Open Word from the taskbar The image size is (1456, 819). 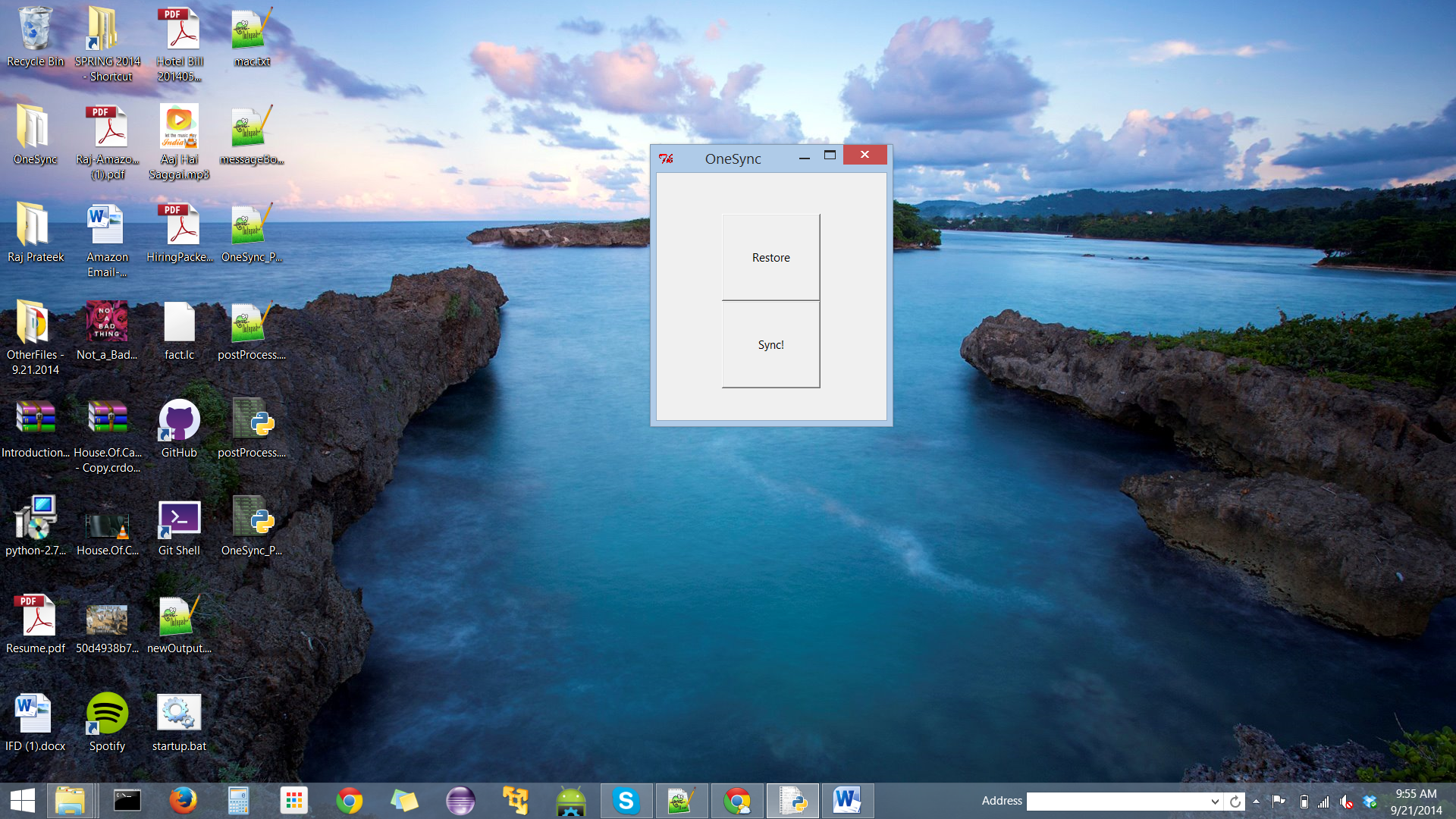point(846,801)
